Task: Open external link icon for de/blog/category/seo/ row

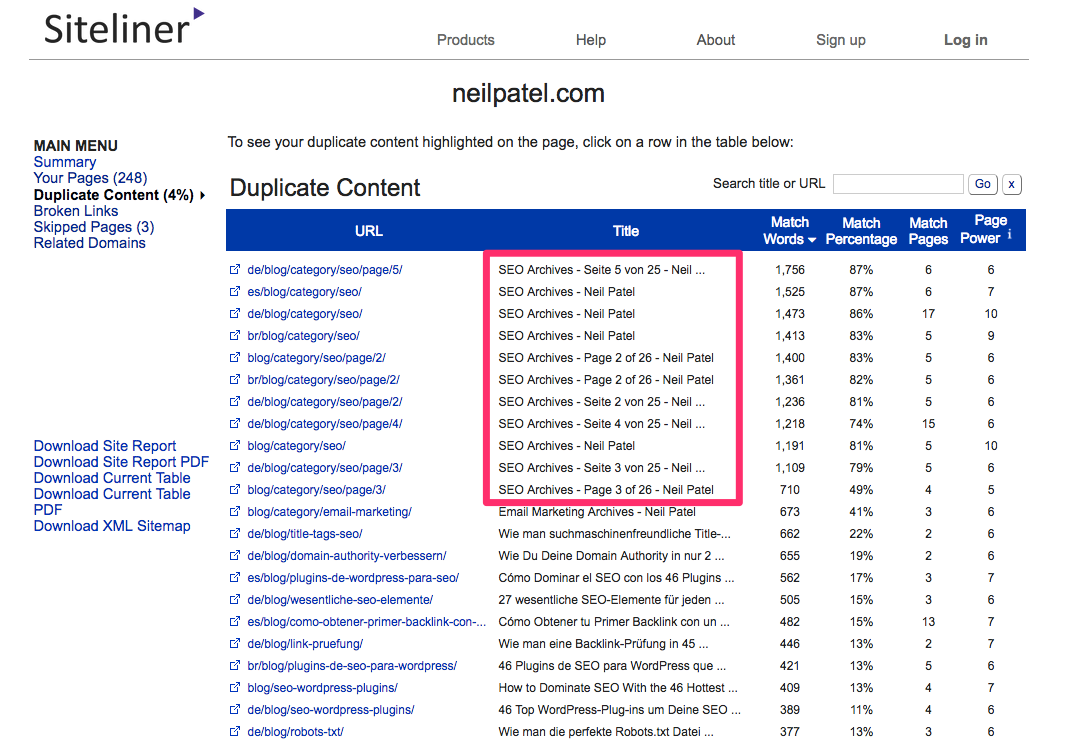Action: pyautogui.click(x=234, y=313)
